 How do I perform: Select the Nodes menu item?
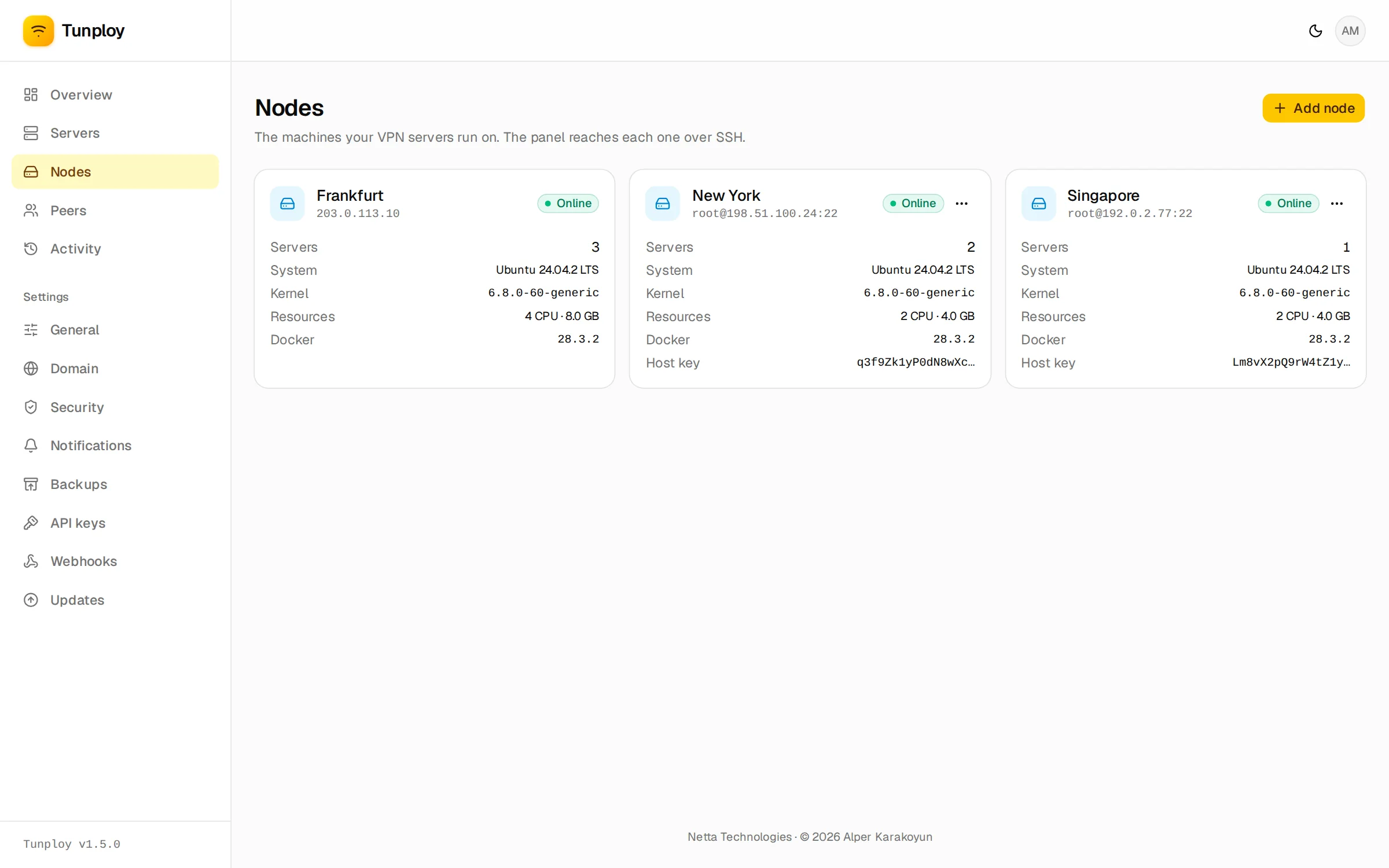(x=115, y=172)
